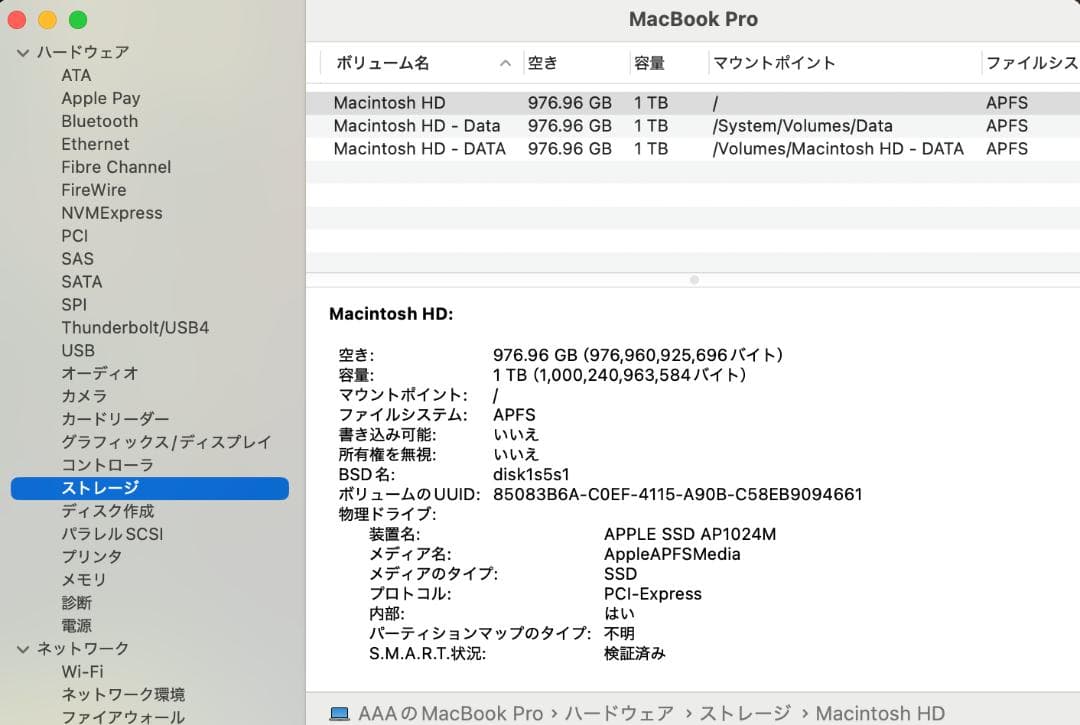Screen dimensions: 1080x725
Task: Click the MacBook Pro computer icon in breadcrumb
Action: pyautogui.click(x=338, y=713)
